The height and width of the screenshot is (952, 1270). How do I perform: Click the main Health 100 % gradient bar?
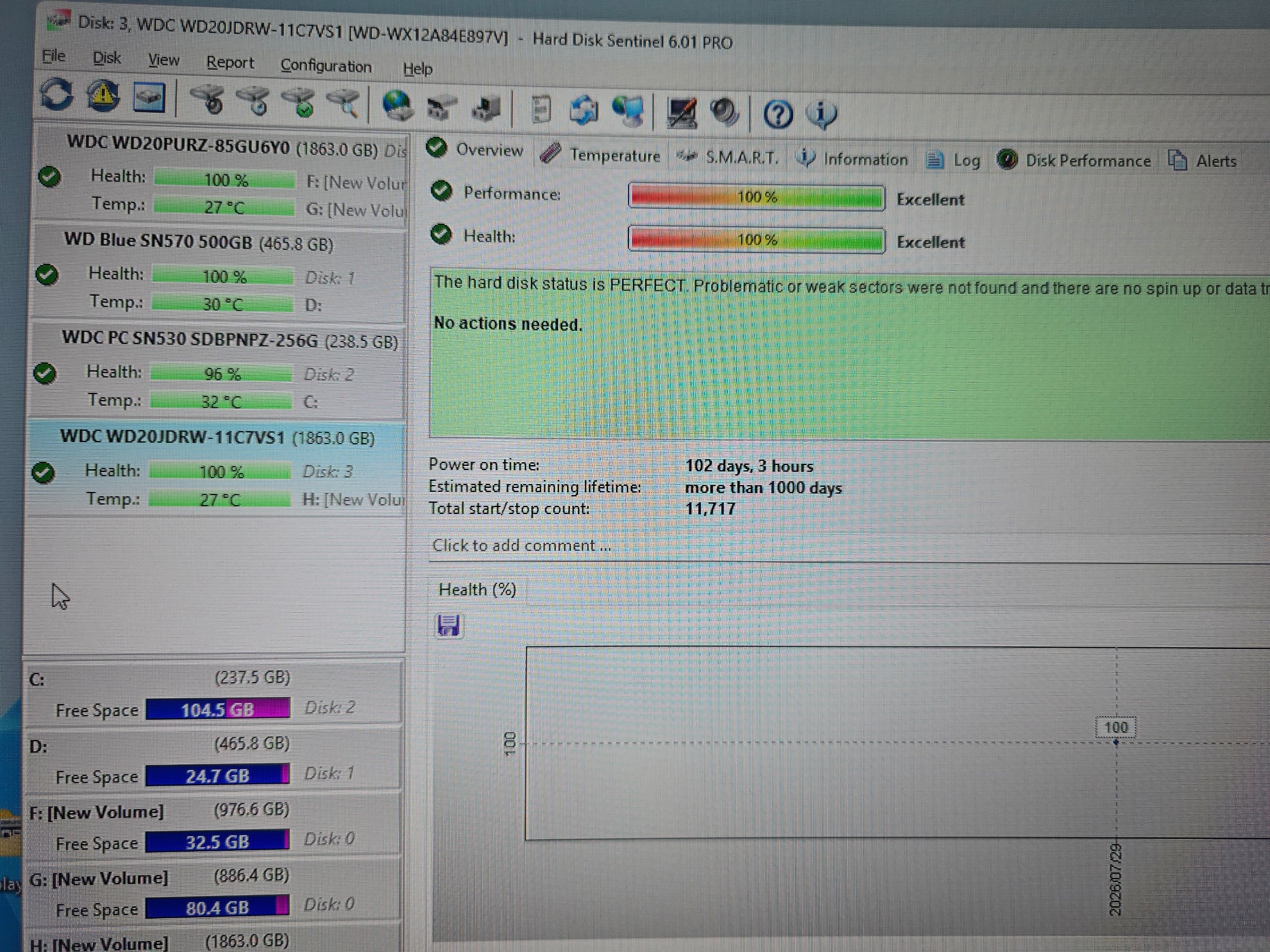pyautogui.click(x=756, y=239)
